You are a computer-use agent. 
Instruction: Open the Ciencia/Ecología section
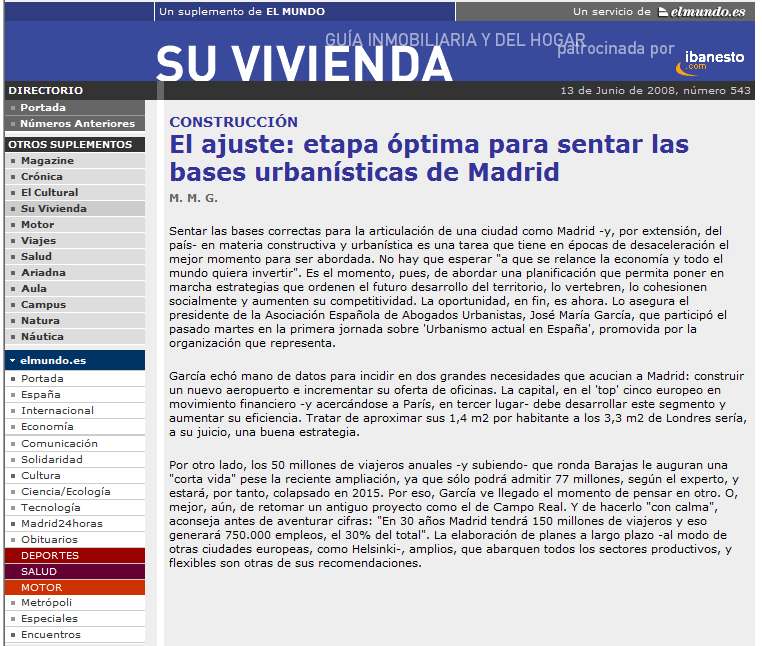(66, 491)
